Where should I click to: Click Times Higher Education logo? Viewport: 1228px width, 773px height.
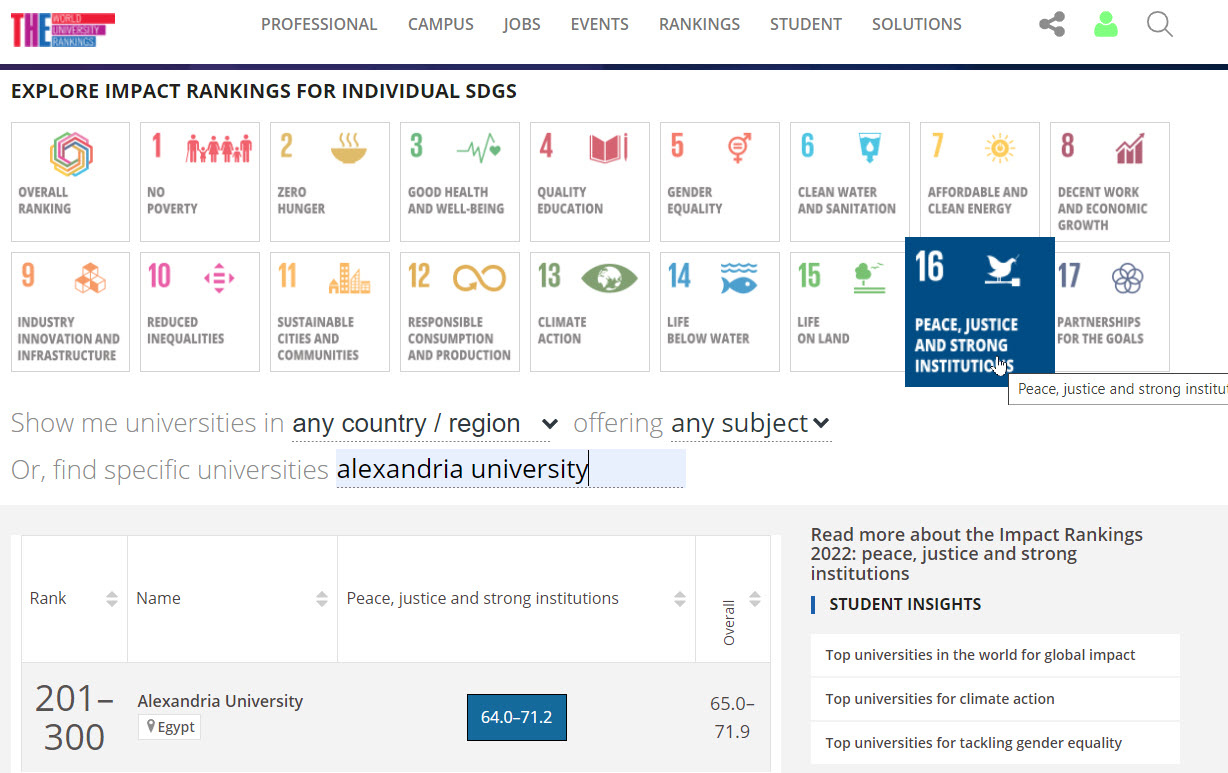(62, 30)
